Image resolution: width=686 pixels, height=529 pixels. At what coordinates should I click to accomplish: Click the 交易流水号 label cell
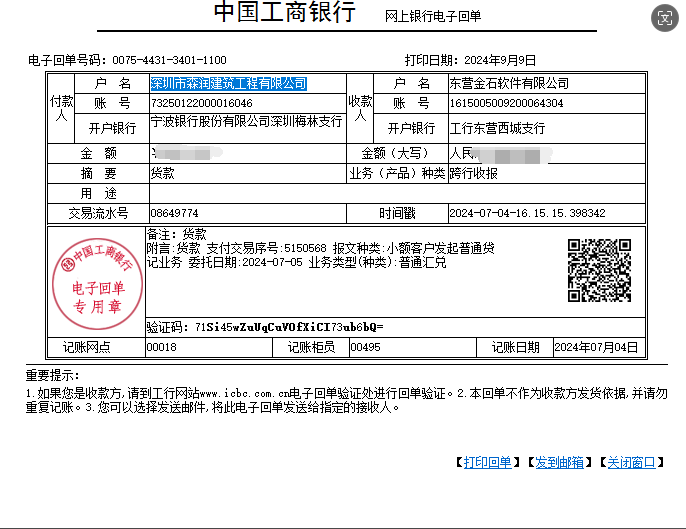98,213
